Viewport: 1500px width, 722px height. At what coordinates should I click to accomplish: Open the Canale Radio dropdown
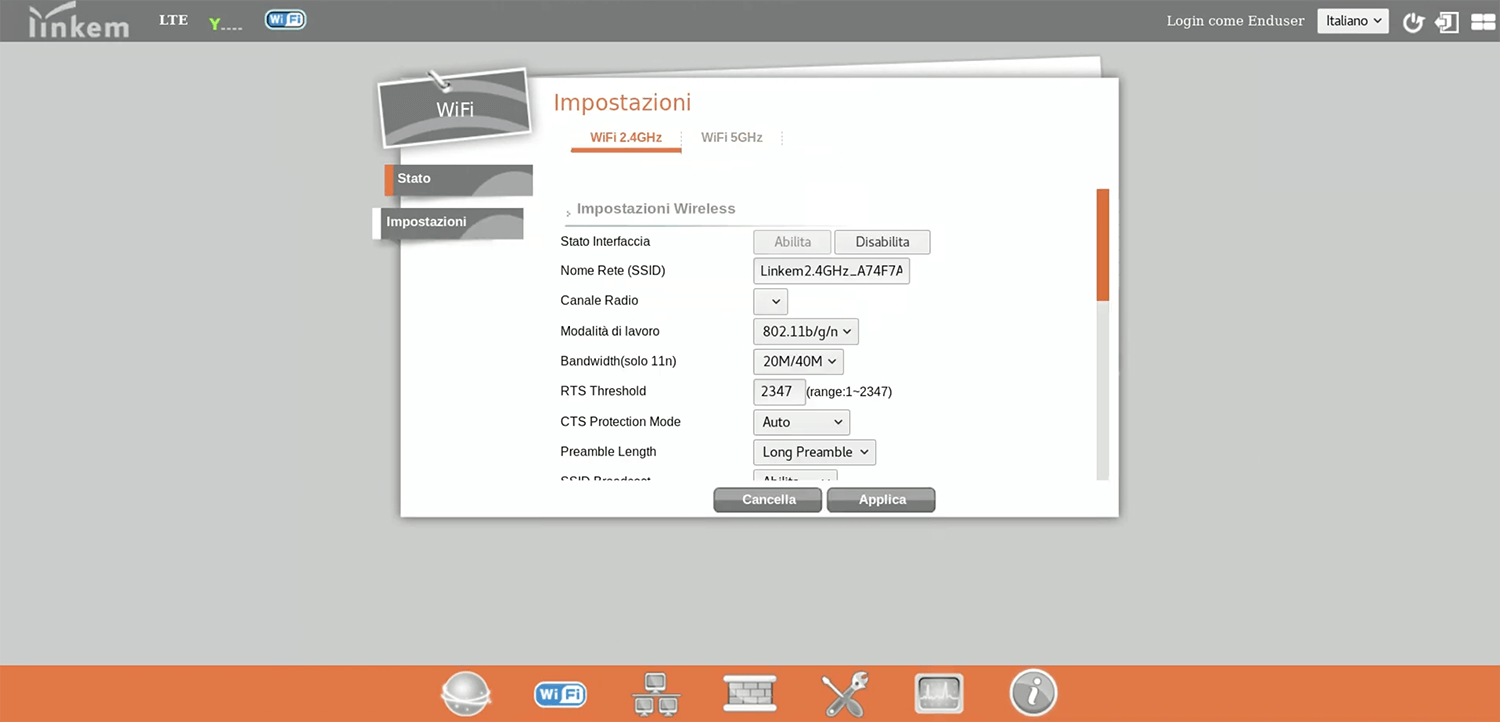(770, 301)
